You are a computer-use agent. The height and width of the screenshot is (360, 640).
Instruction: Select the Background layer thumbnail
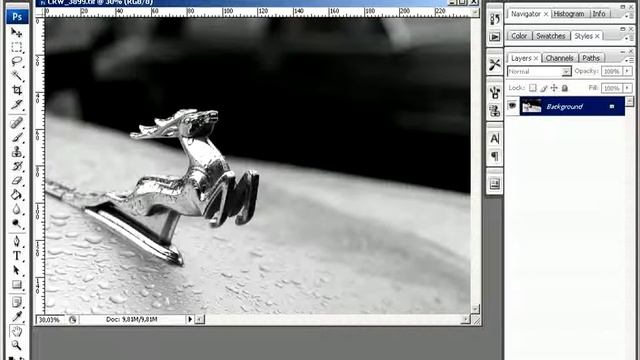pos(531,106)
